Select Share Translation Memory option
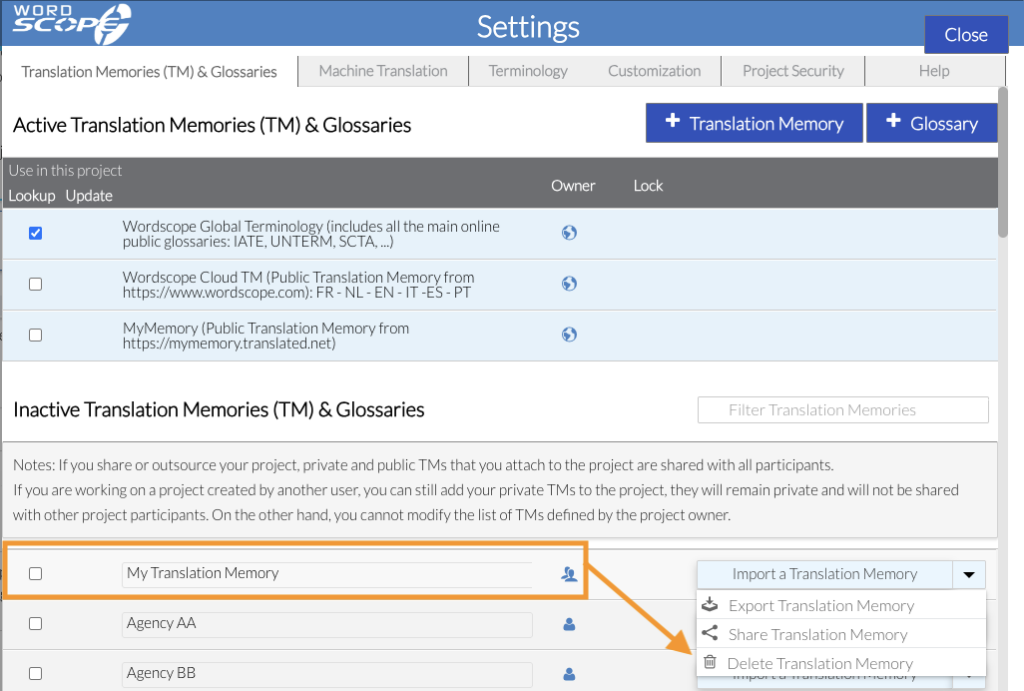 817,634
